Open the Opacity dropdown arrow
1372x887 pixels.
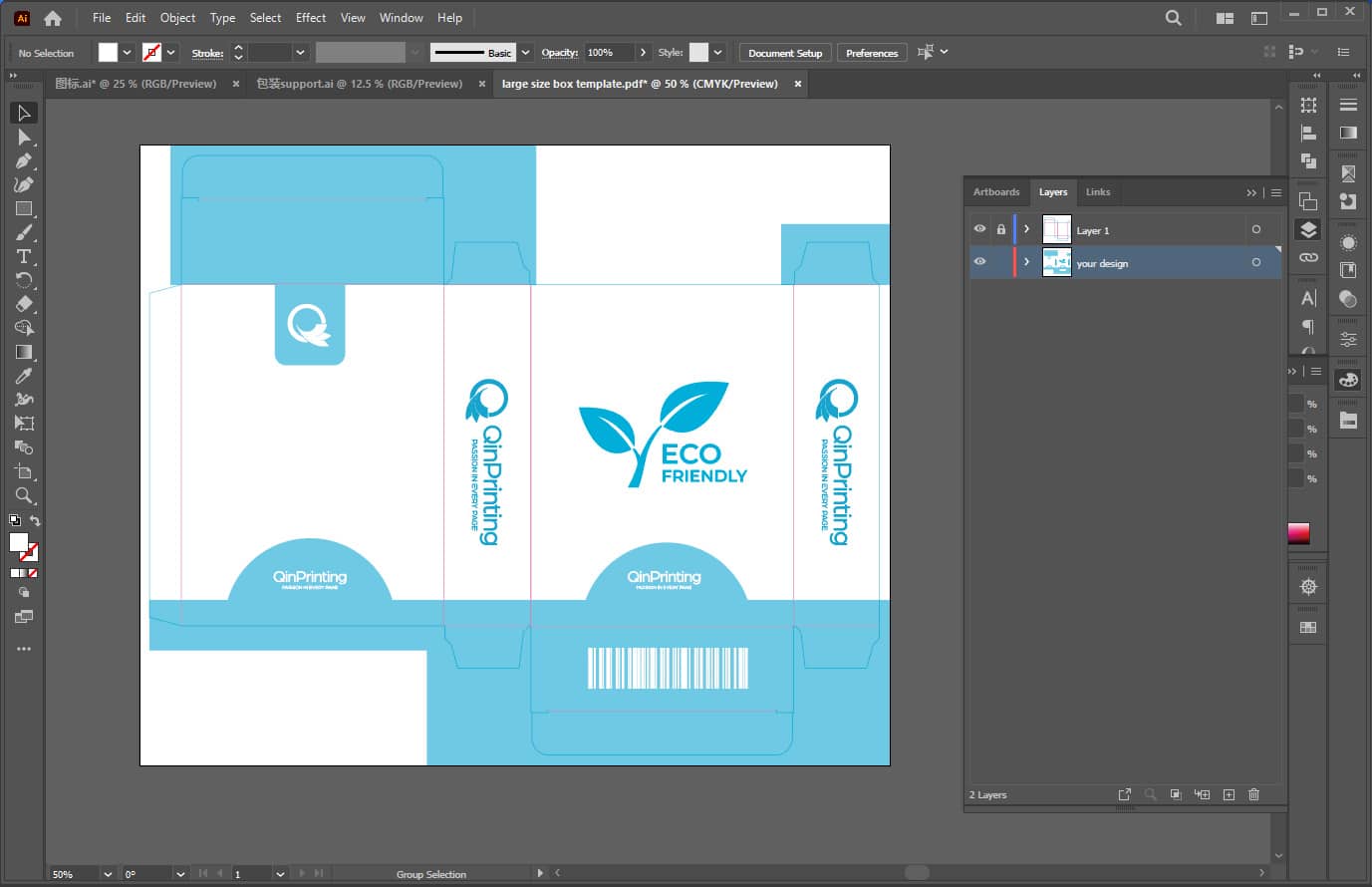tap(643, 53)
